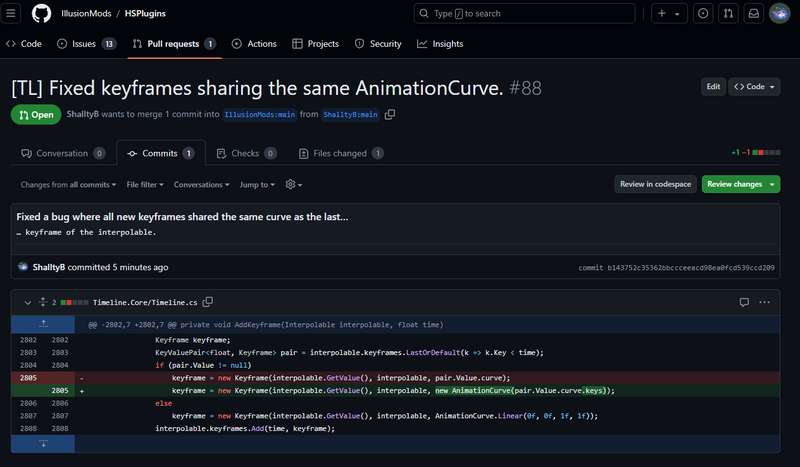Expand the Jump to dropdown
Image resolution: width=800 pixels, height=467 pixels.
coord(257,185)
